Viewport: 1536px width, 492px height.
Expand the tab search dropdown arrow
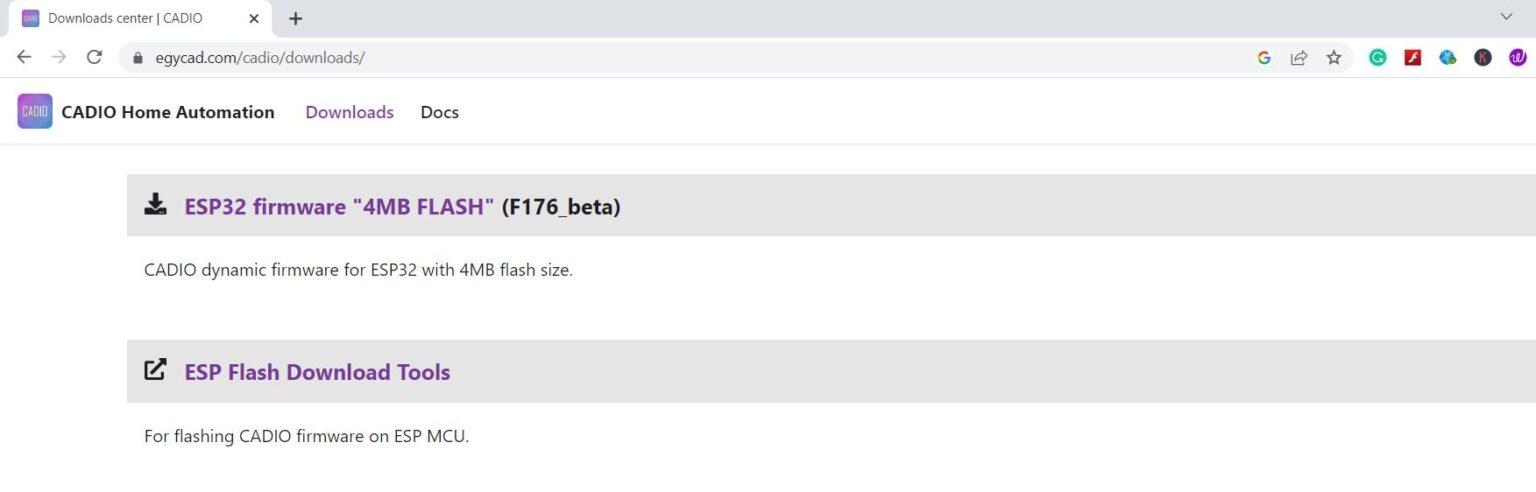tap(1506, 17)
